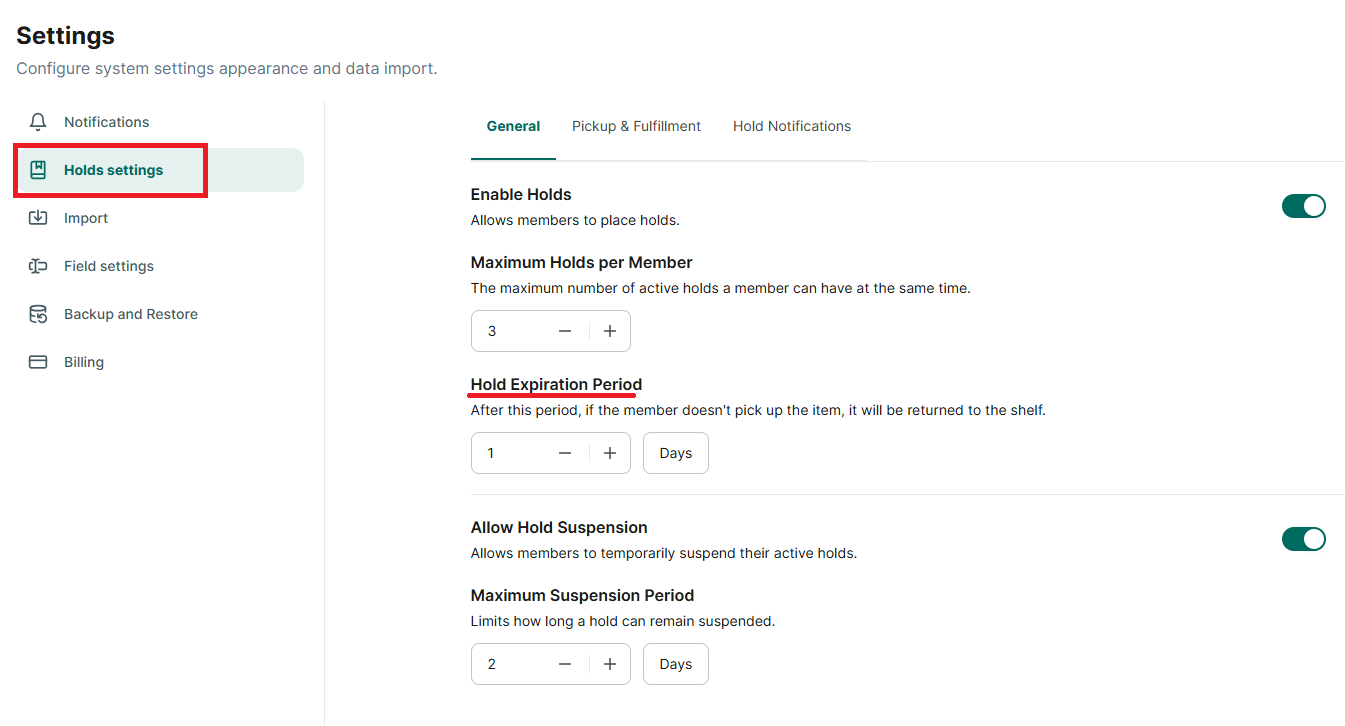Increase Maximum Holds per Member with plus

tap(610, 331)
